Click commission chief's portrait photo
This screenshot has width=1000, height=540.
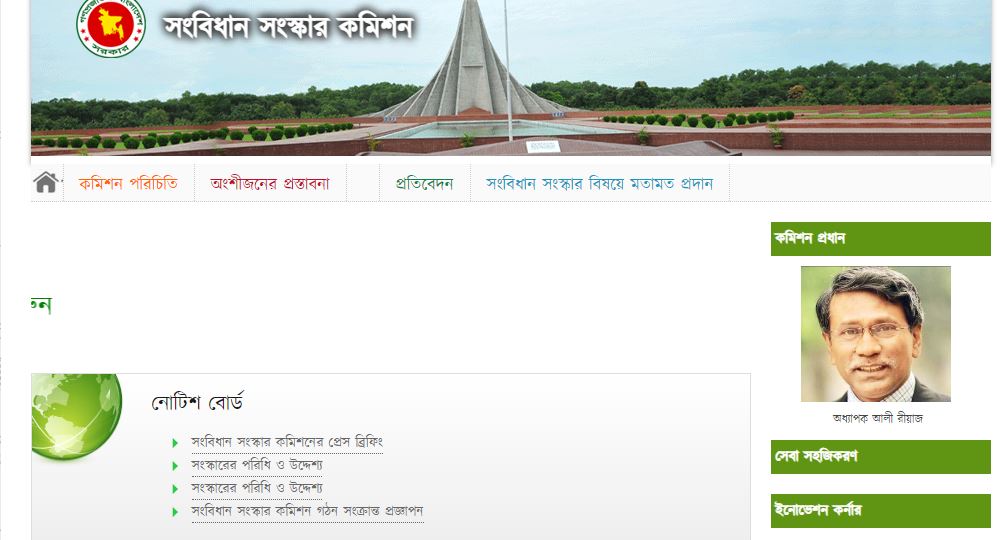tap(876, 334)
